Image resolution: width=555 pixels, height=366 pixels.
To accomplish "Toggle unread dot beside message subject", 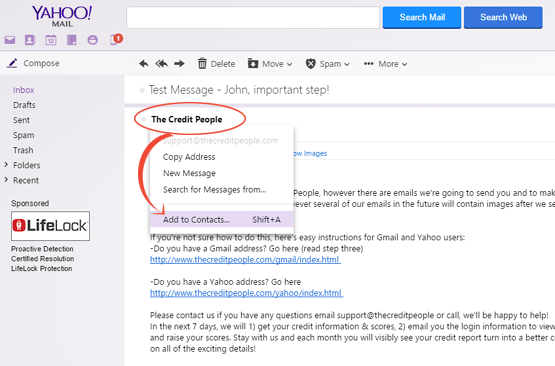I will point(142,91).
